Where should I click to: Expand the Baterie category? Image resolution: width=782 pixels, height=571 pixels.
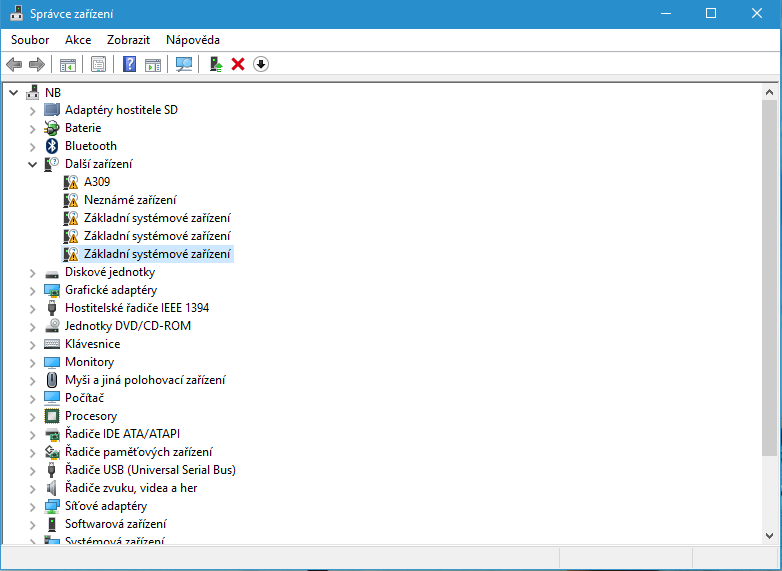tap(32, 129)
